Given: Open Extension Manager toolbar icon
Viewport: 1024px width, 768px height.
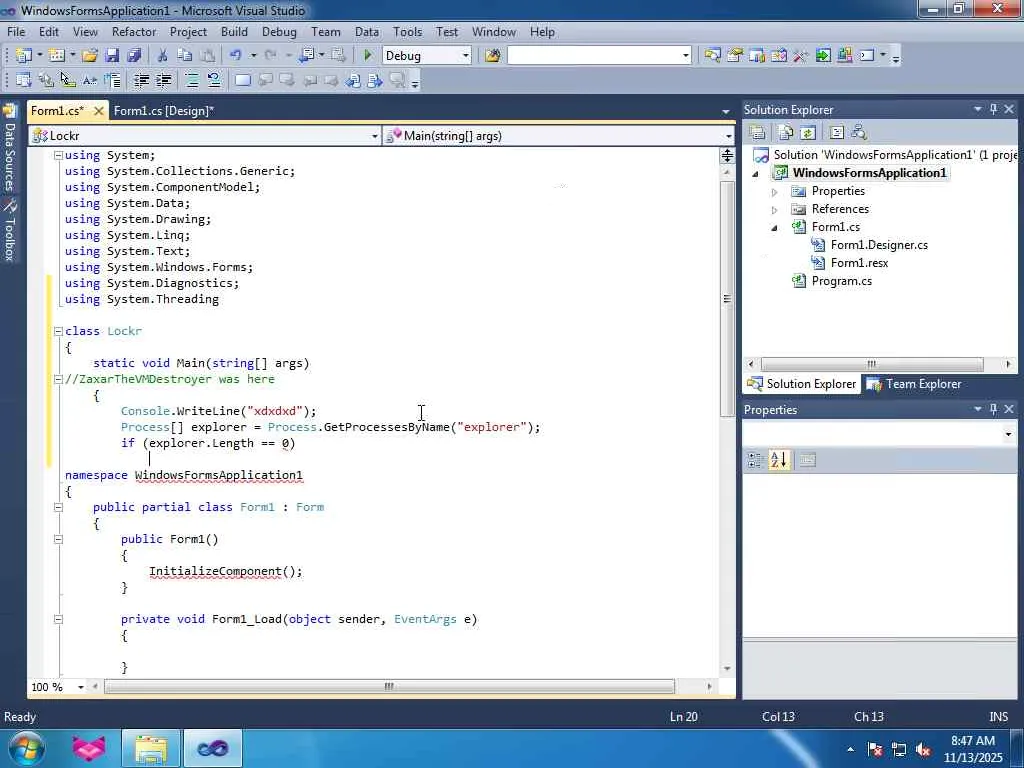Looking at the screenshot, I should (x=845, y=56).
